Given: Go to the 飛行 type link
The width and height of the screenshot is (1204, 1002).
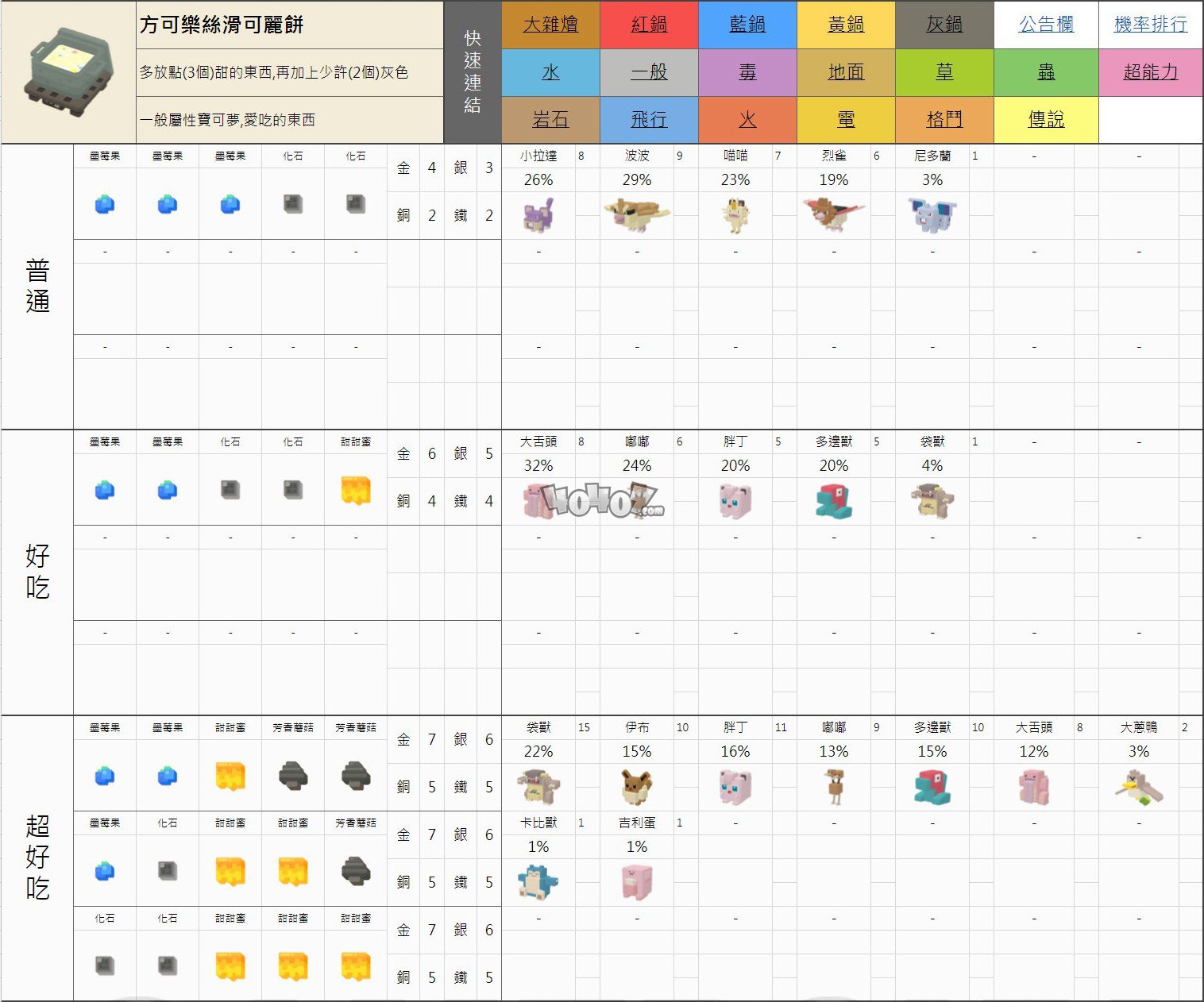Looking at the screenshot, I should (x=649, y=120).
